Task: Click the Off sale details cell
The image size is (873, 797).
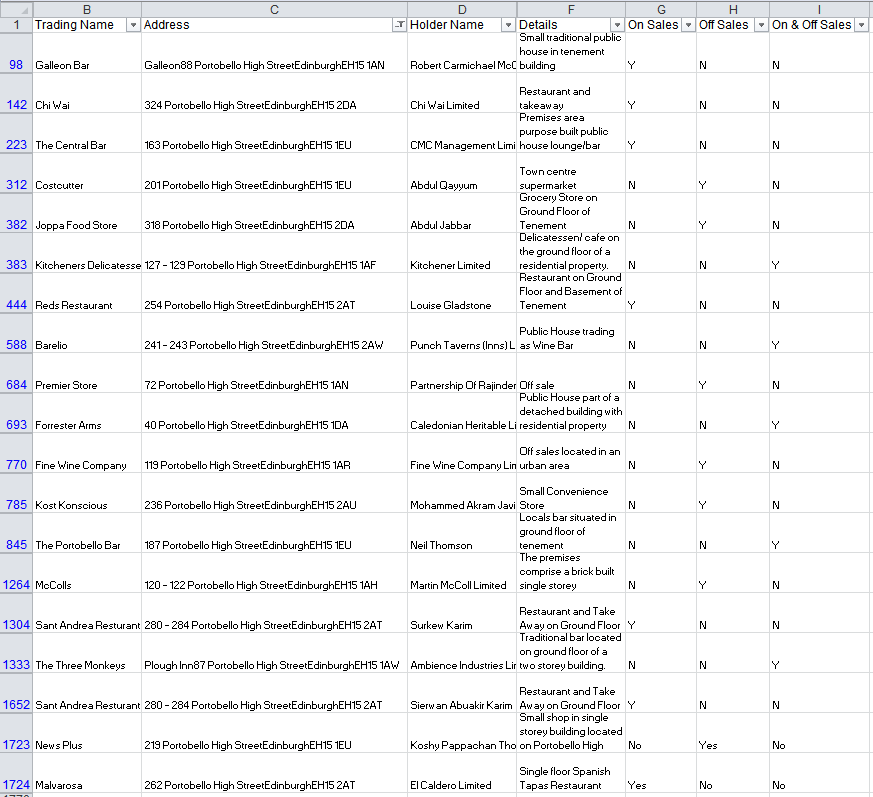Action: tap(571, 373)
